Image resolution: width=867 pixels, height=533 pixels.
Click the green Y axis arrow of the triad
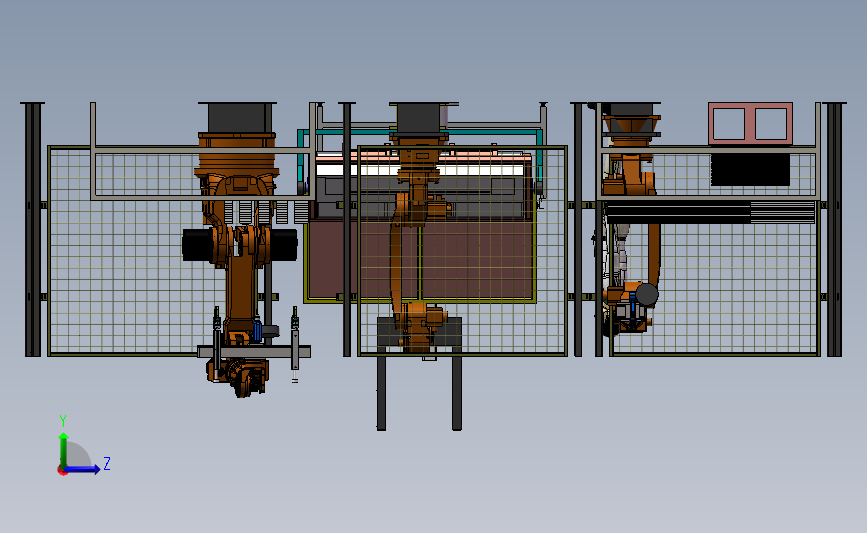pyautogui.click(x=64, y=449)
